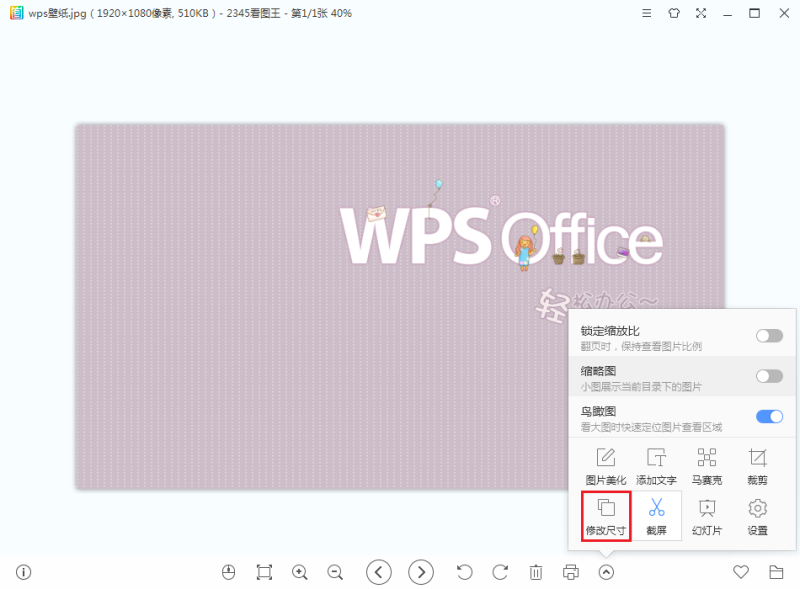The image size is (800, 589).
Task: Maximize the viewer window
Action: click(x=754, y=13)
